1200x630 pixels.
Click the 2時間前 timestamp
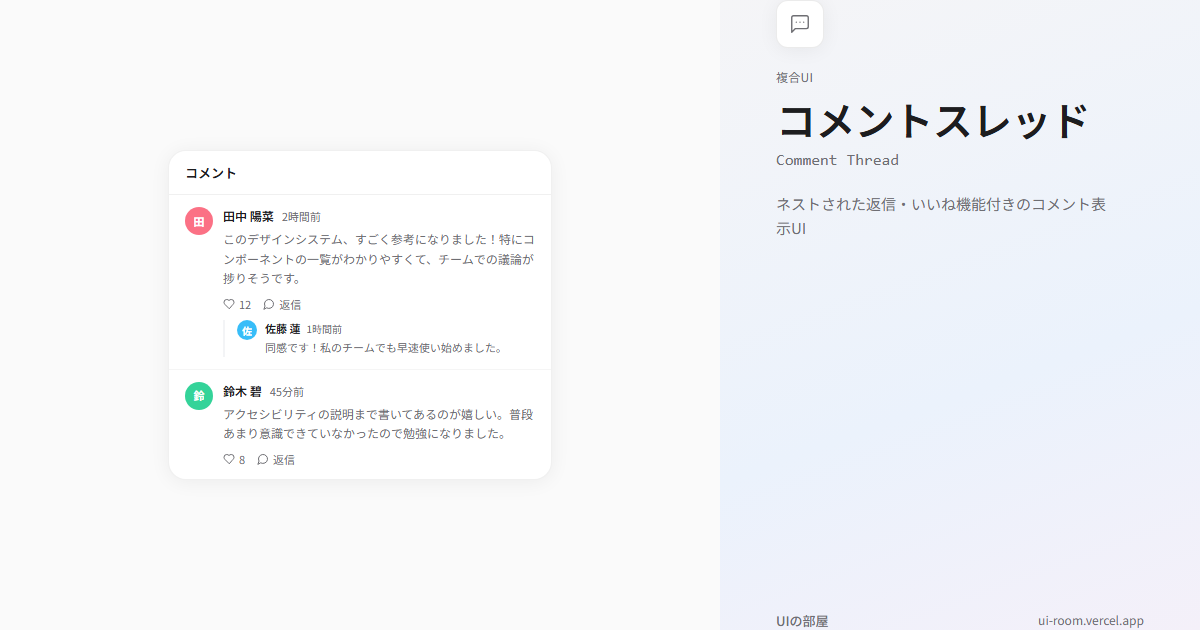tap(301, 217)
